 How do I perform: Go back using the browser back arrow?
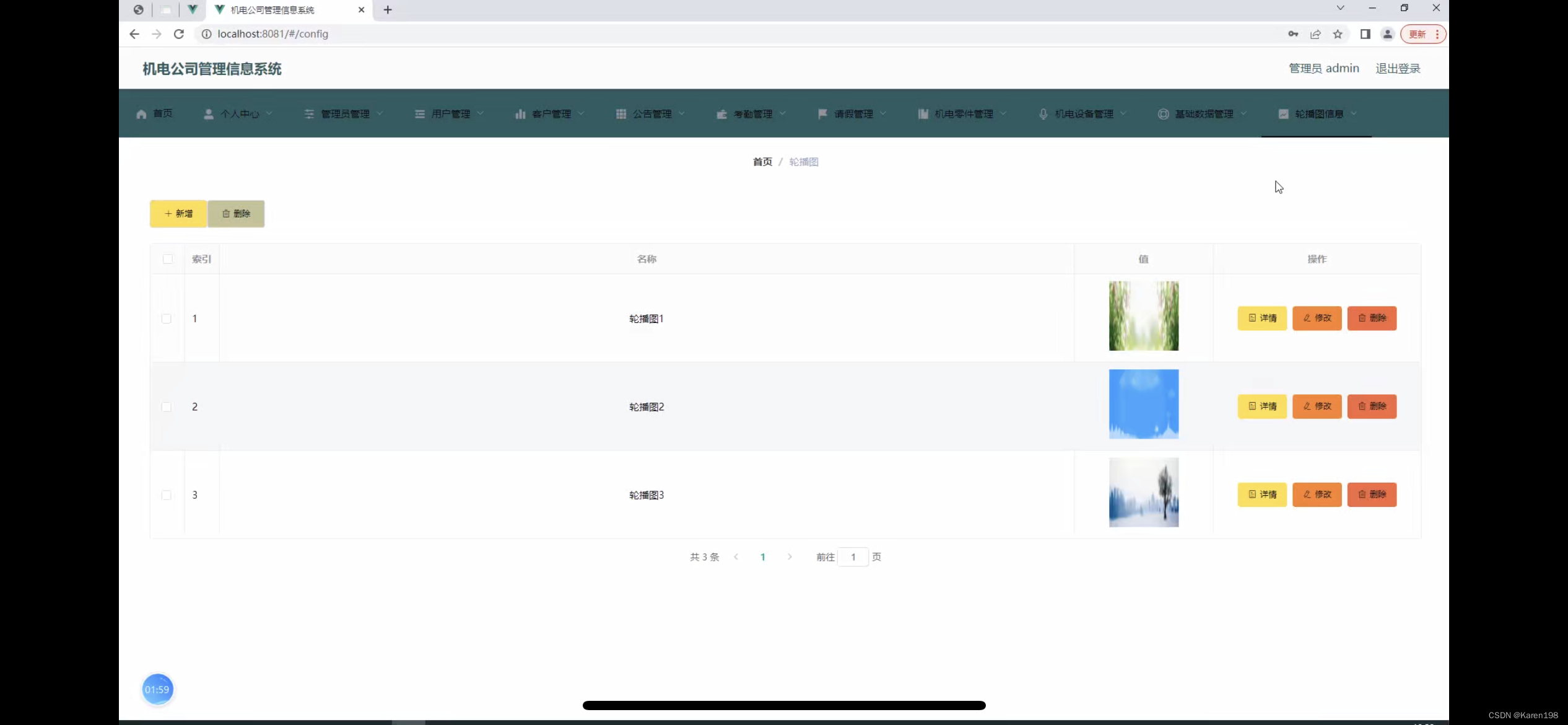(x=134, y=34)
